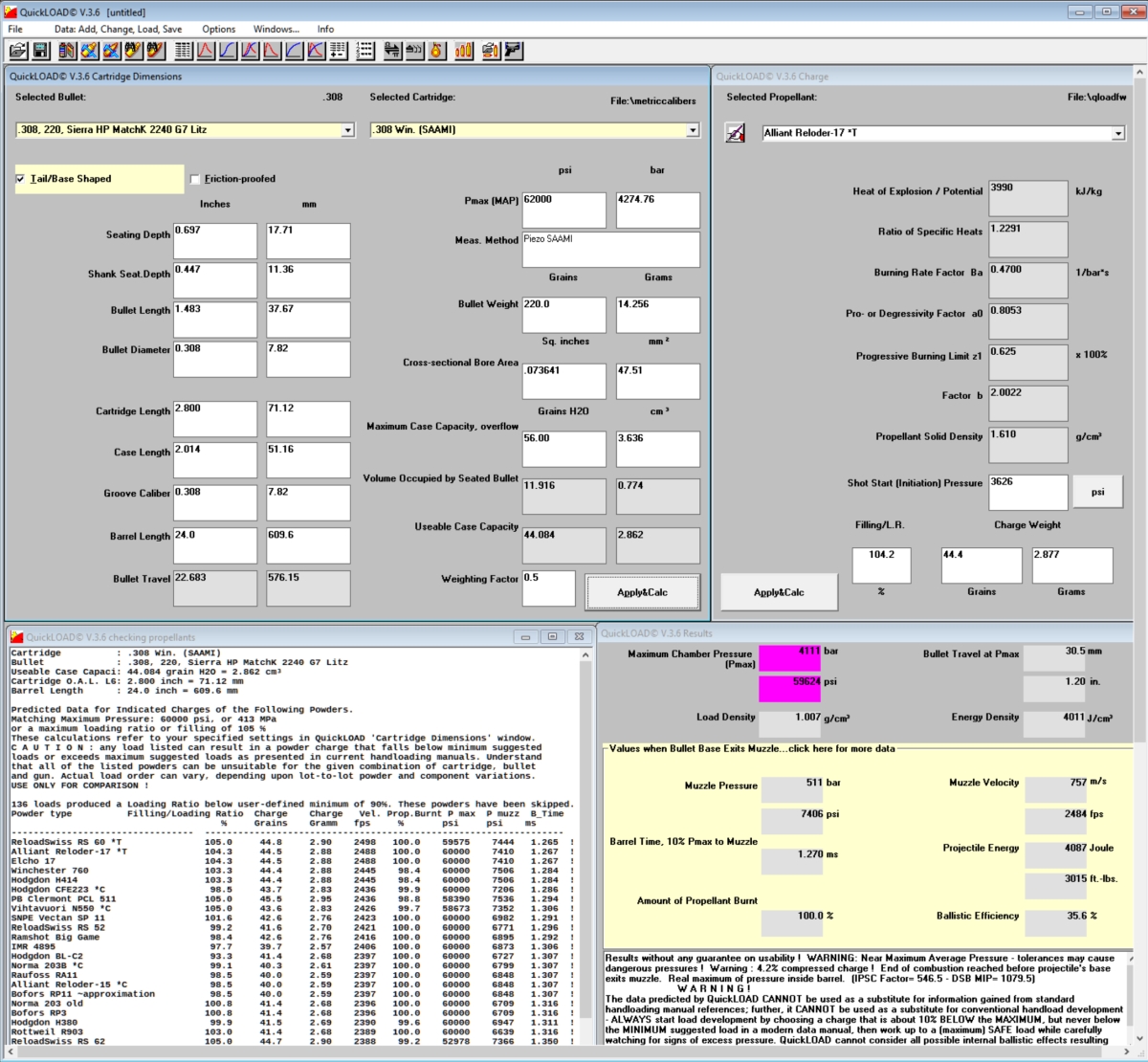The height and width of the screenshot is (1062, 1148).
Task: Click the Maximum Case Capacity grains H2O field
Action: (x=564, y=449)
